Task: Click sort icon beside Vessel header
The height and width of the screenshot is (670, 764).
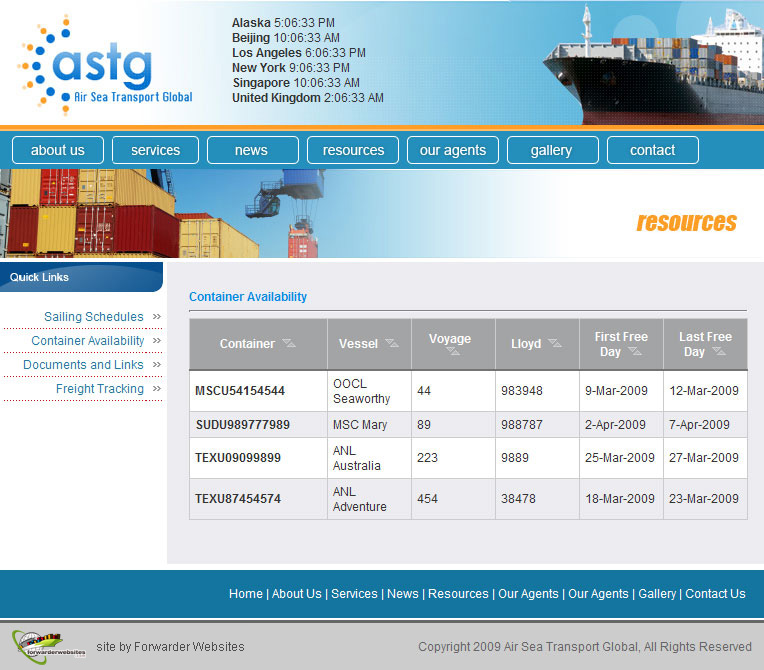Action: pos(391,344)
